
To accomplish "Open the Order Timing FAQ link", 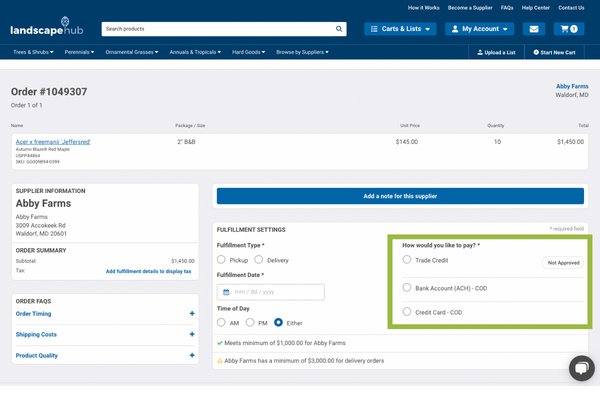I will tap(33, 313).
